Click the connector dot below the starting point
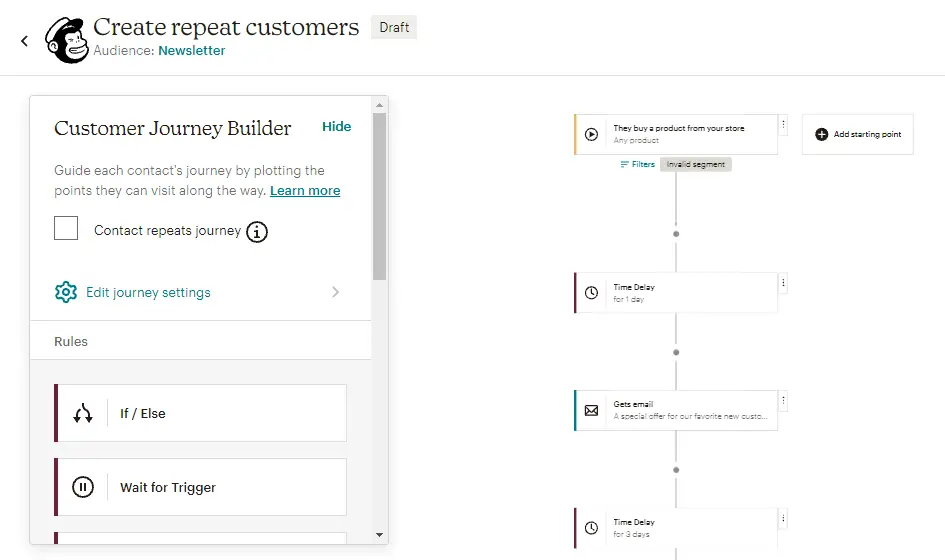This screenshot has width=945, height=560. pos(676,234)
